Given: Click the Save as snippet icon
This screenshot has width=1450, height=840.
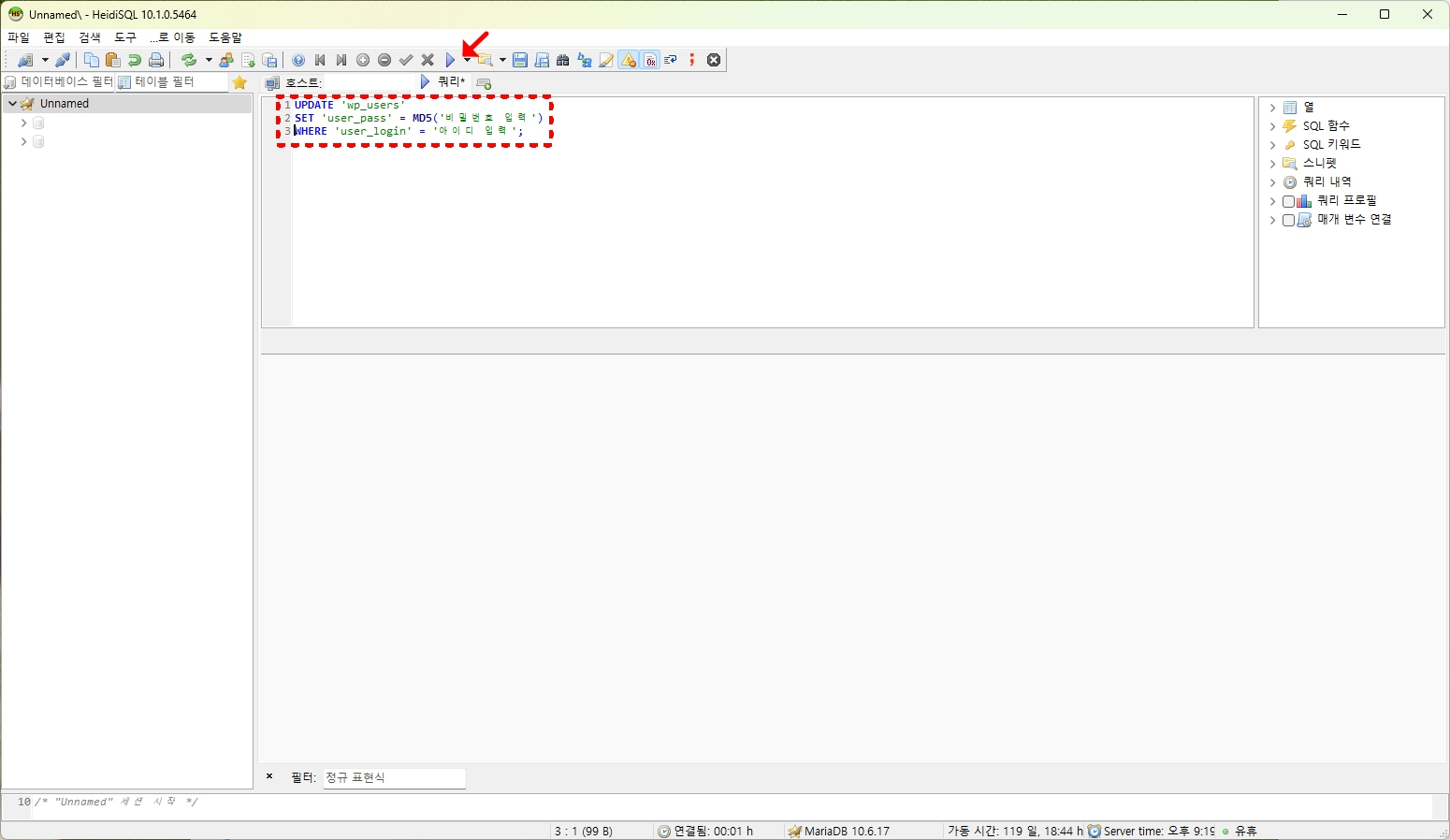Looking at the screenshot, I should coord(542,60).
